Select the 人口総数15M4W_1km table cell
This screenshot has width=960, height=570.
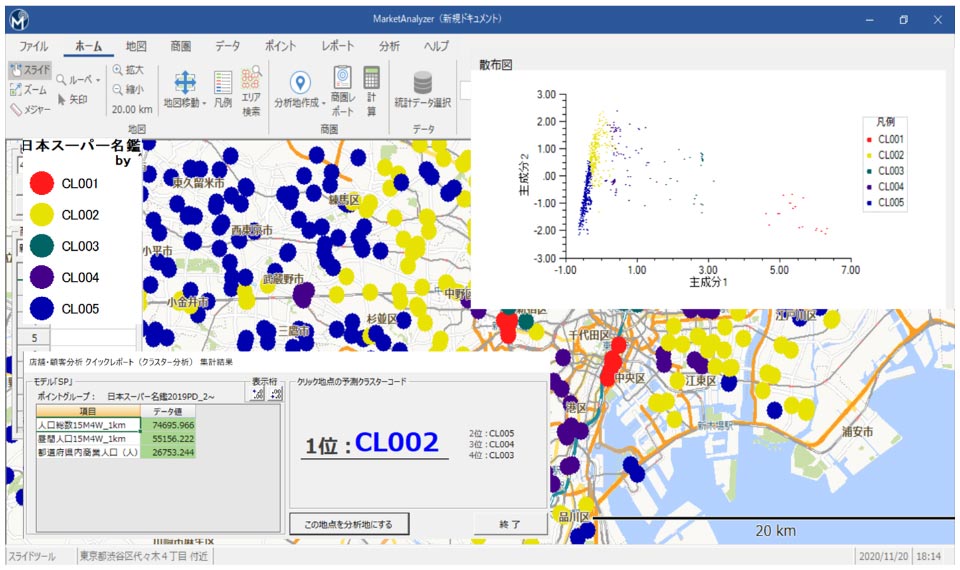tap(89, 425)
